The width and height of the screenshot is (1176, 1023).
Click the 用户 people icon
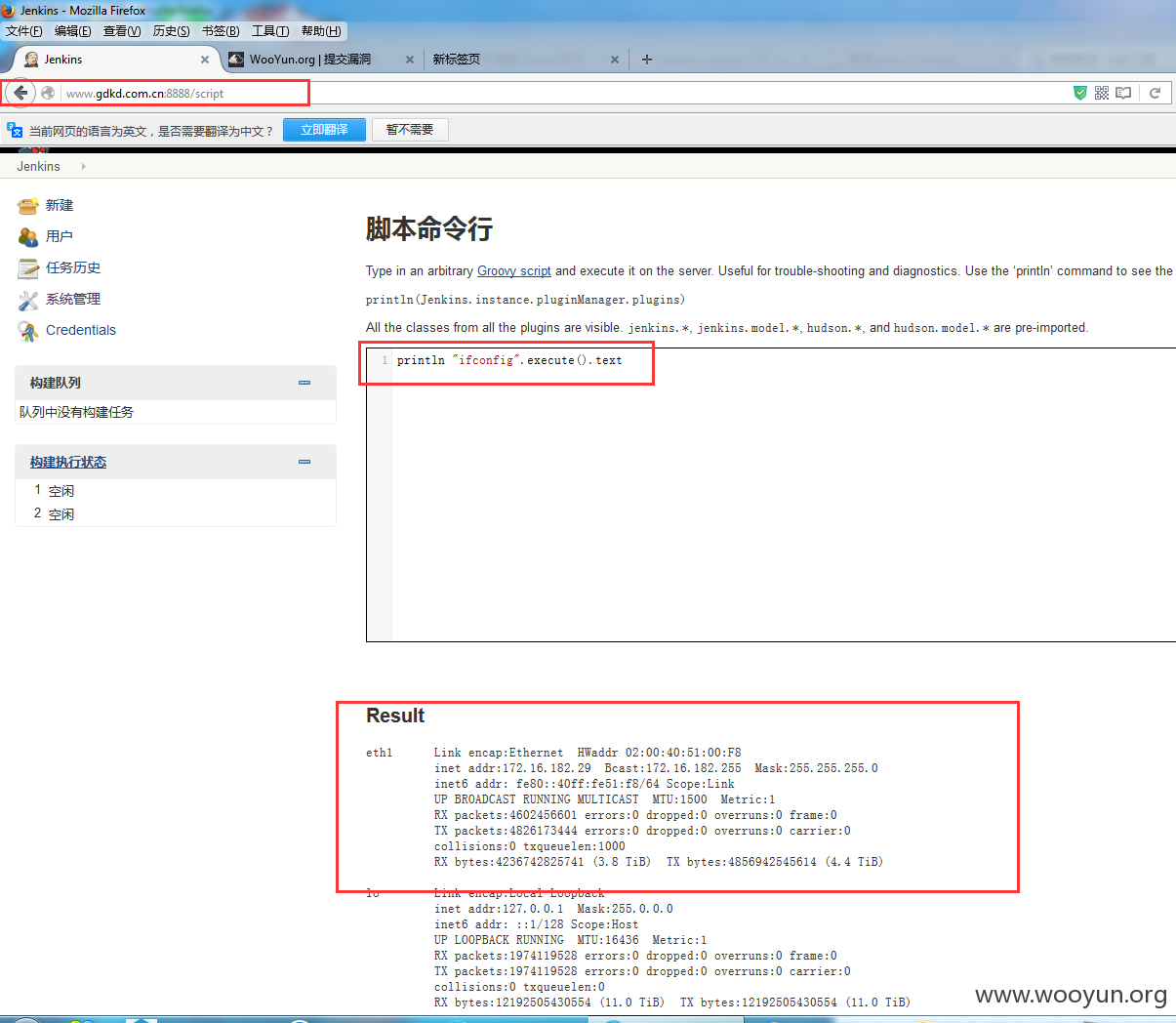[28, 236]
